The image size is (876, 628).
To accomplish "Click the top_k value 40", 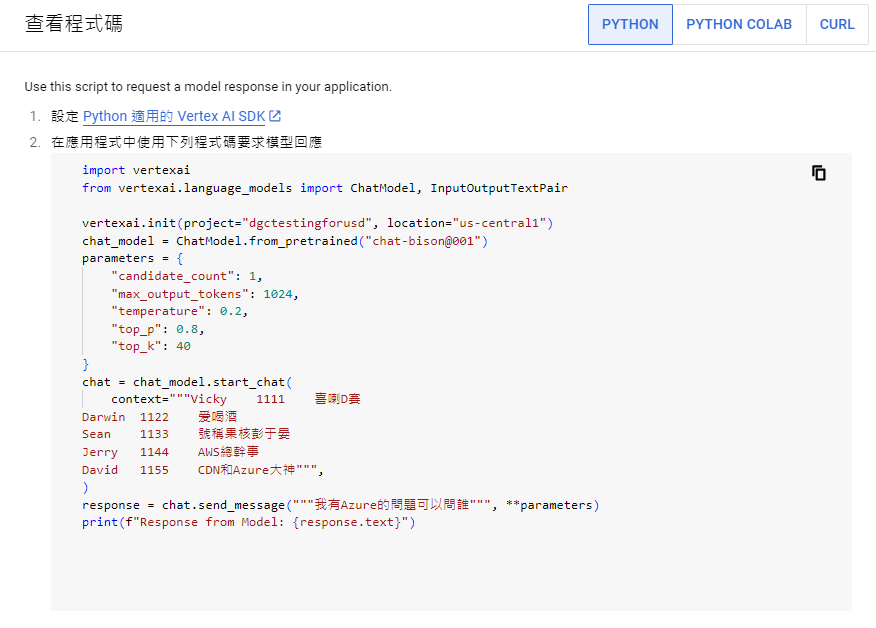I will click(x=183, y=346).
